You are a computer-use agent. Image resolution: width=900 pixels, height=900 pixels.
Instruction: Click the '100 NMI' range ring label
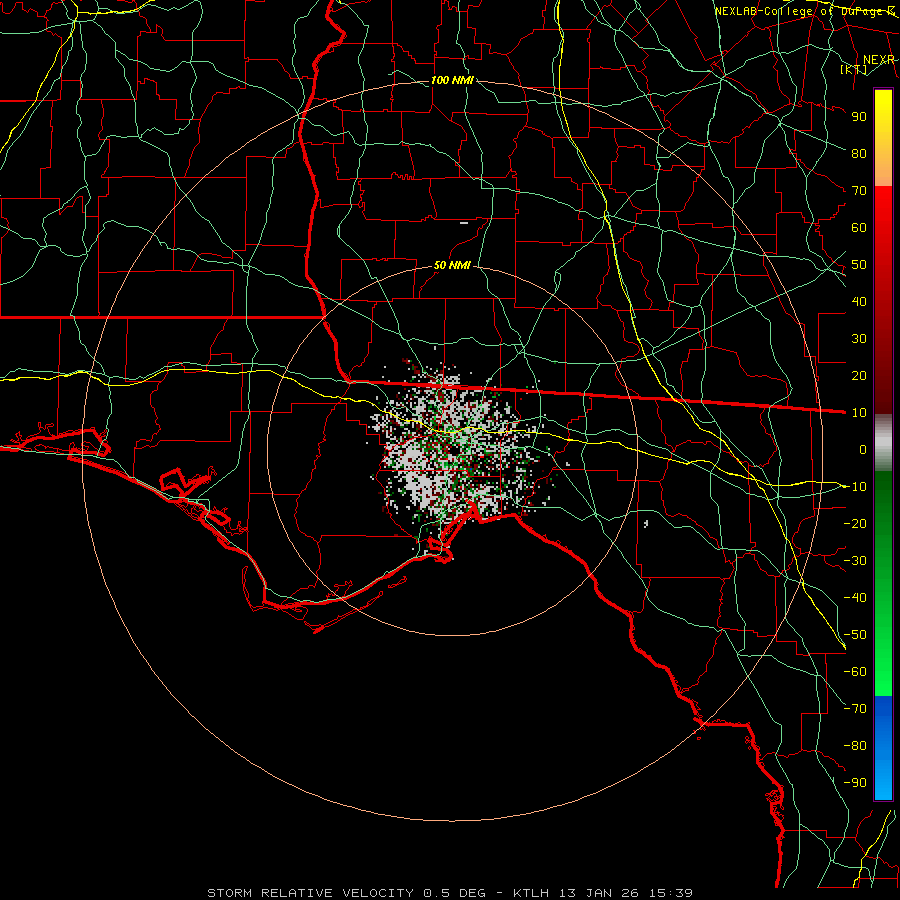[x=452, y=80]
